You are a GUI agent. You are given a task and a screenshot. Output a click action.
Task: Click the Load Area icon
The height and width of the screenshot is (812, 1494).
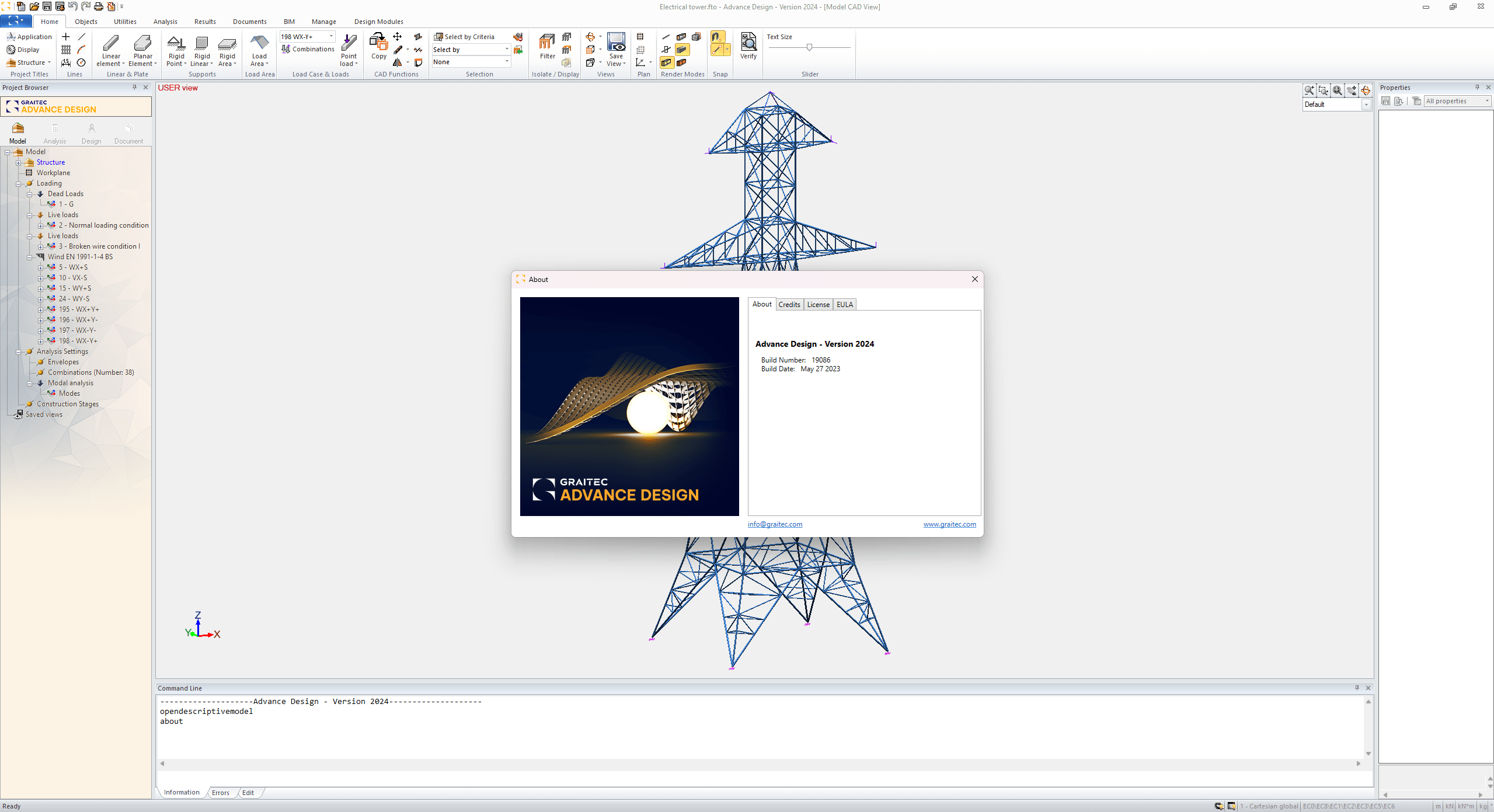(x=259, y=50)
